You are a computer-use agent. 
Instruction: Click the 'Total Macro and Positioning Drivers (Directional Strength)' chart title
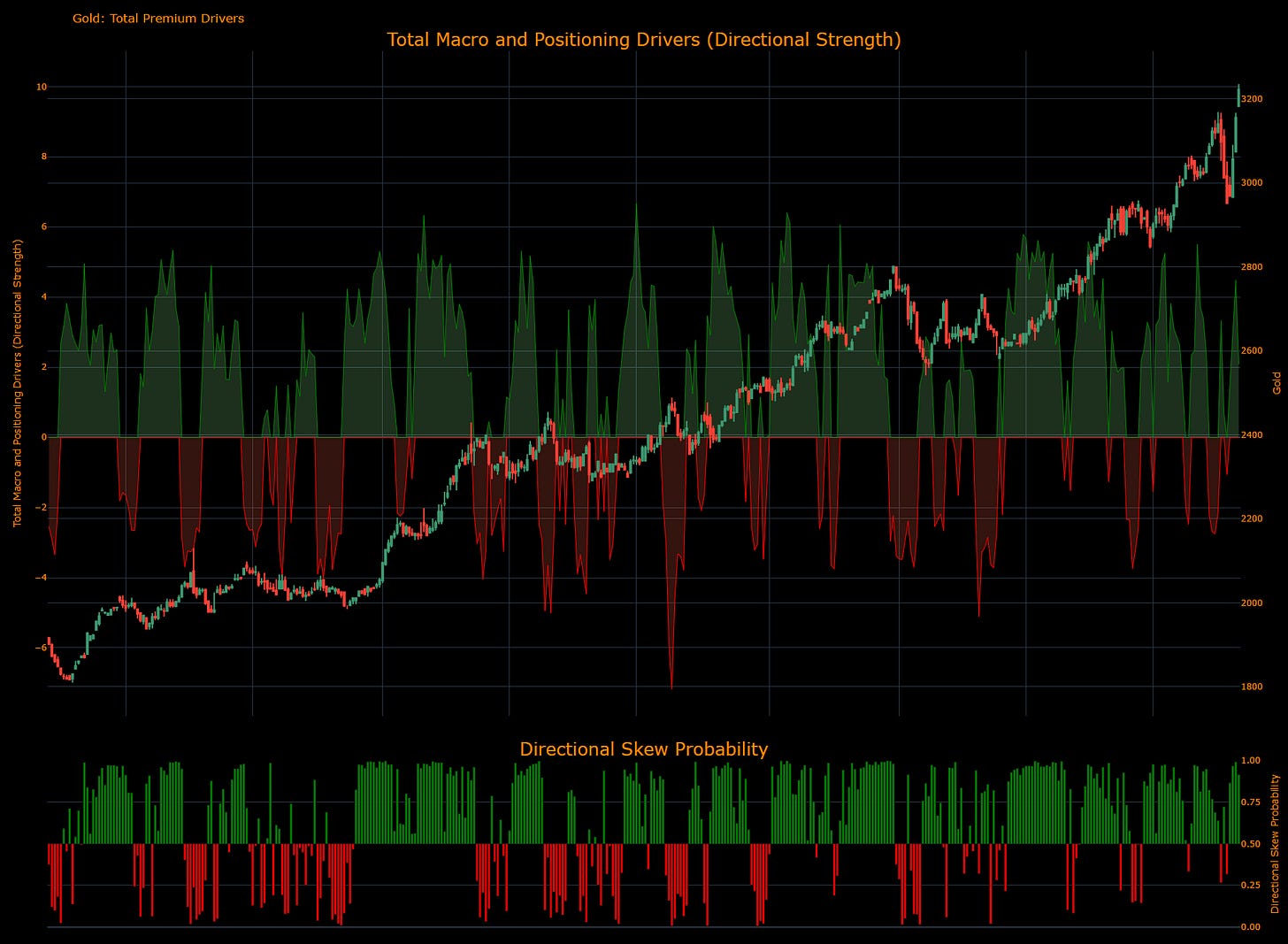point(644,40)
